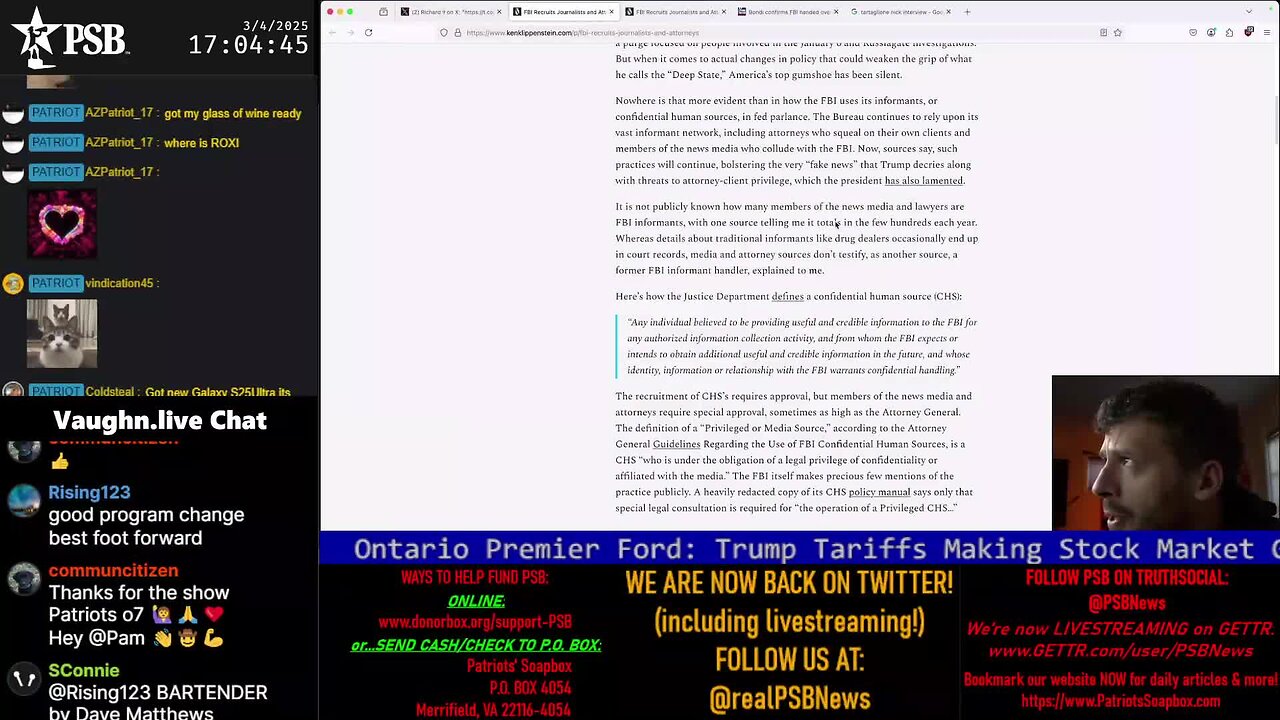The width and height of the screenshot is (1280, 720).
Task: Open the extensions puzzle icon
Action: coord(1230,32)
